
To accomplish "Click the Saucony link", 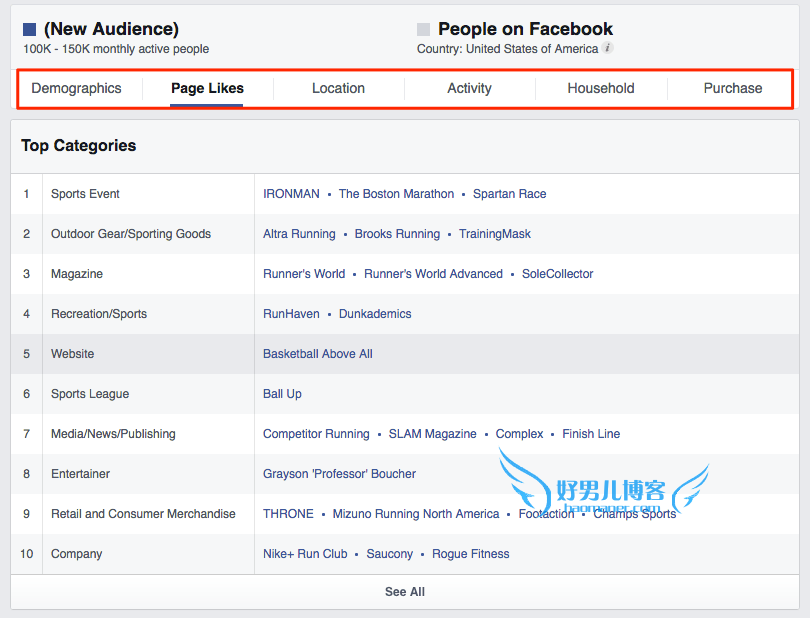I will (x=390, y=554).
